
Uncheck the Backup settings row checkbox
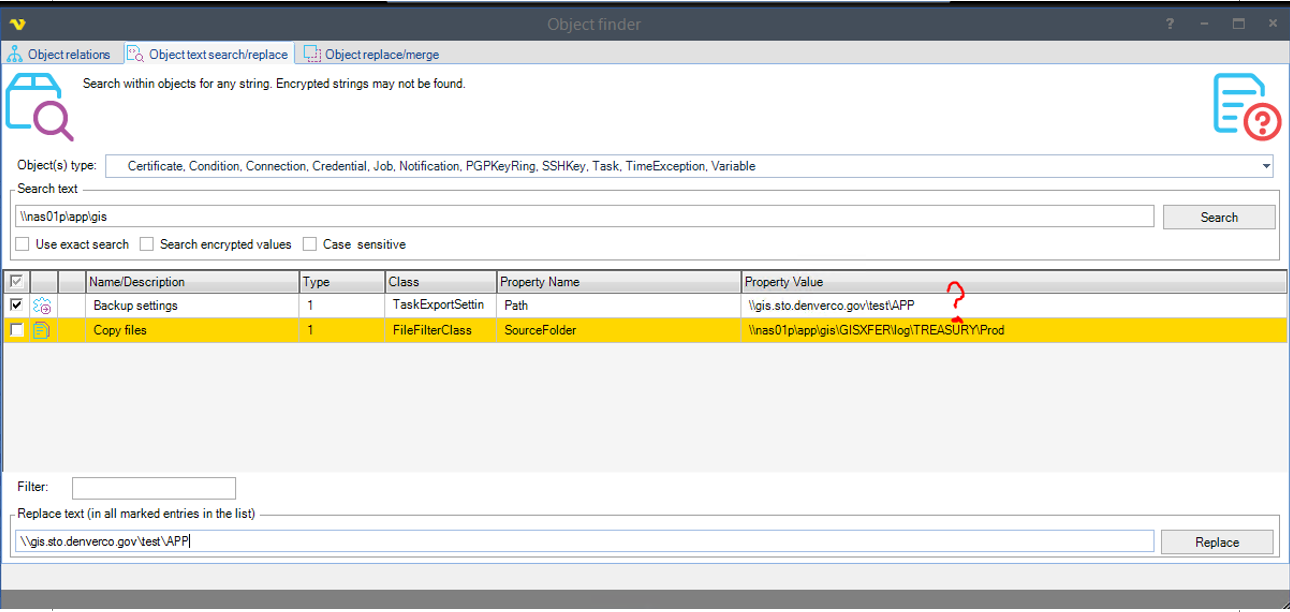tap(16, 306)
